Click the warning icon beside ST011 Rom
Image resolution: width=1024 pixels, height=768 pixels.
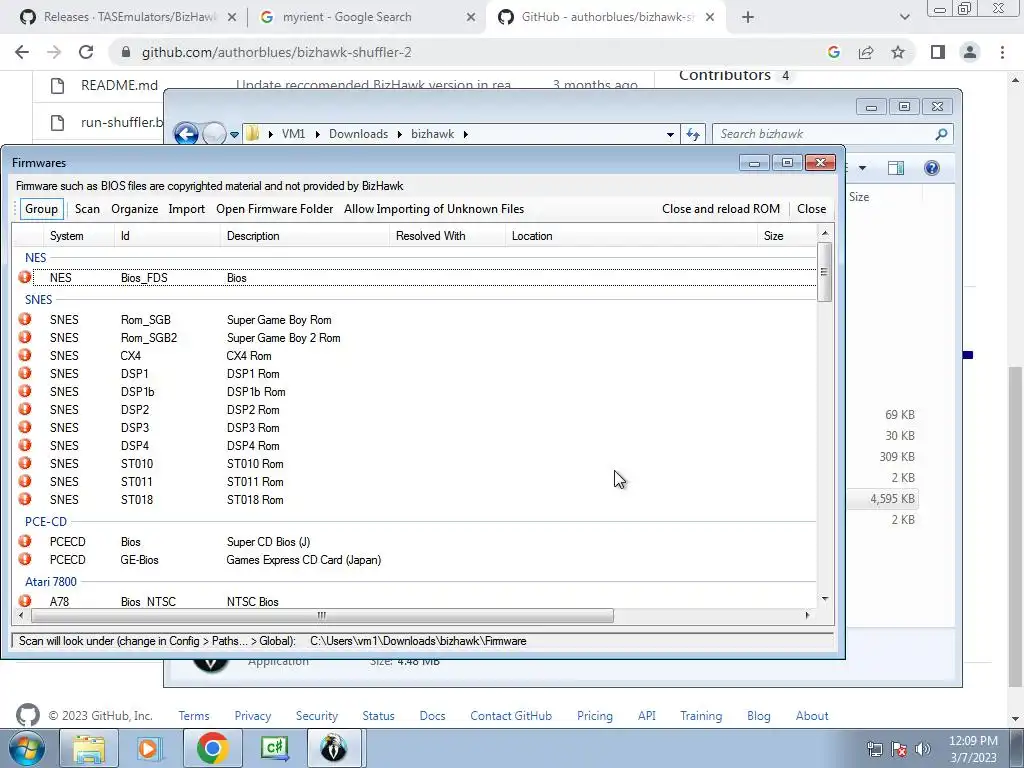tap(25, 481)
